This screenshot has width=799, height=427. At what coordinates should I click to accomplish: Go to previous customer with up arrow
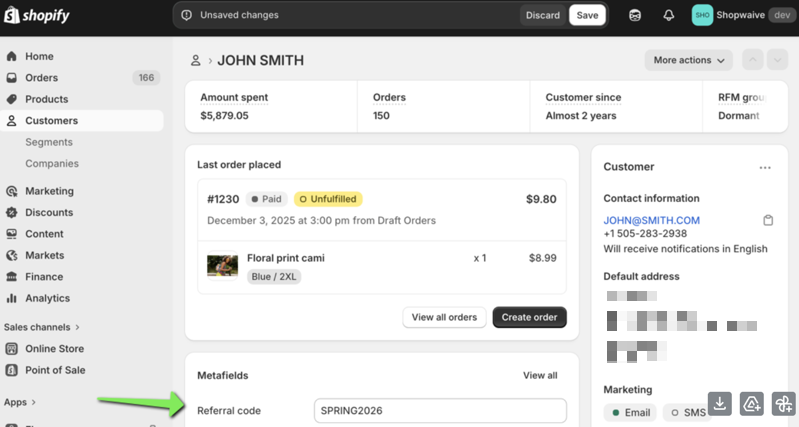(754, 60)
